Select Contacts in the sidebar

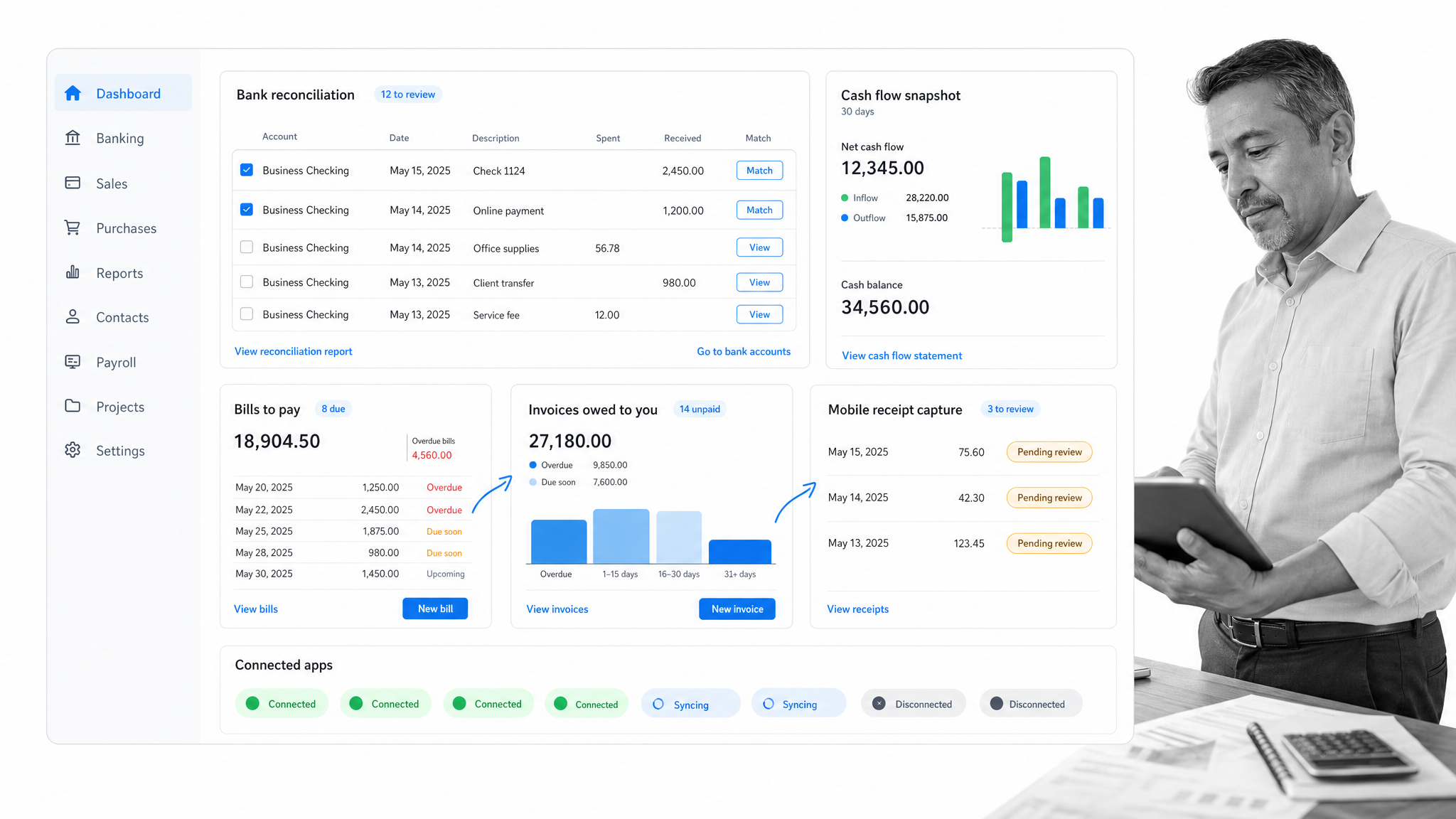123,317
